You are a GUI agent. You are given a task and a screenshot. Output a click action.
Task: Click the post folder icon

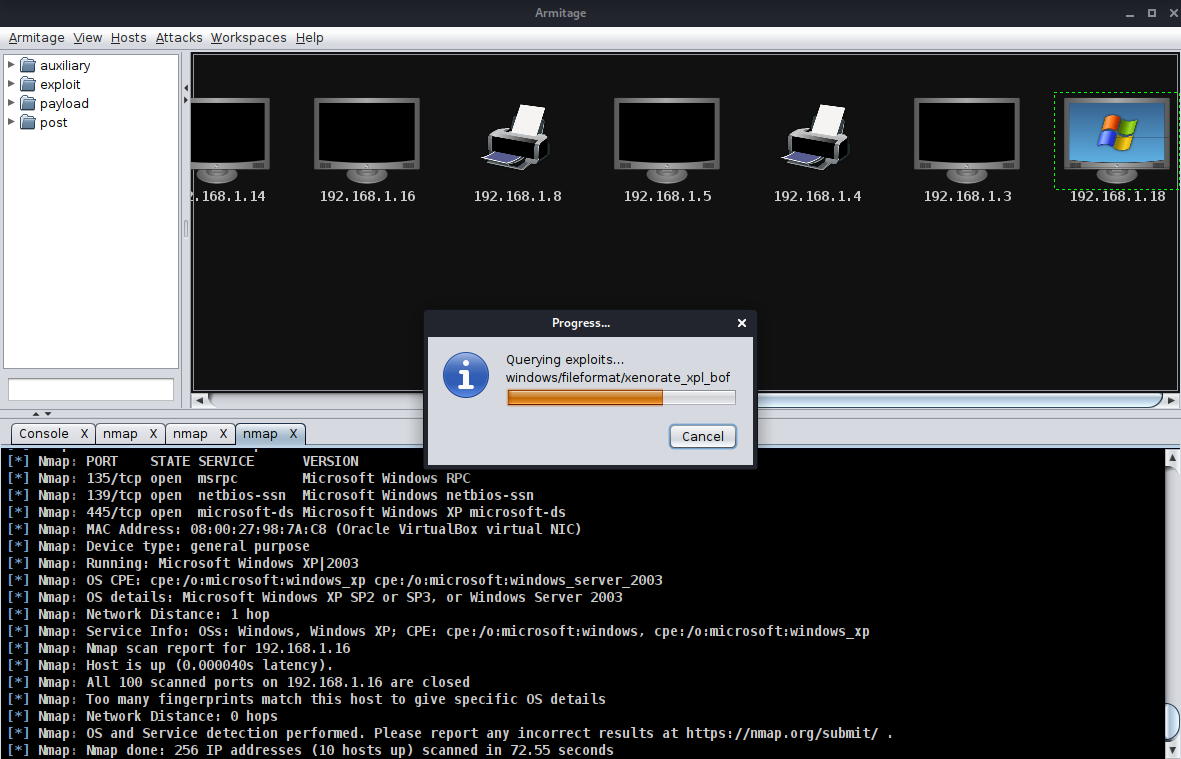click(28, 122)
